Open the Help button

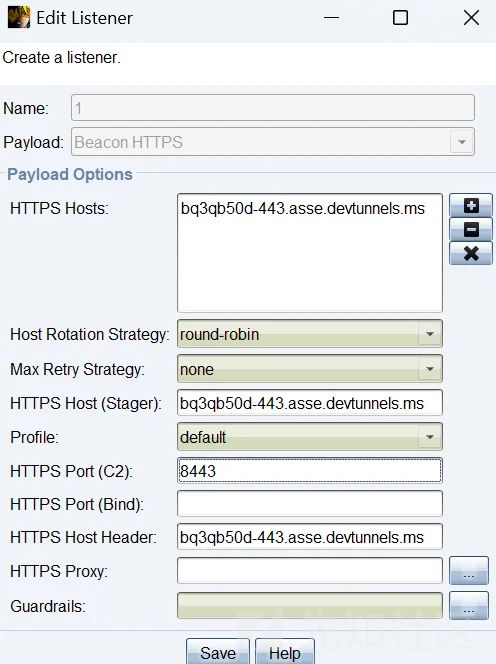click(x=285, y=652)
